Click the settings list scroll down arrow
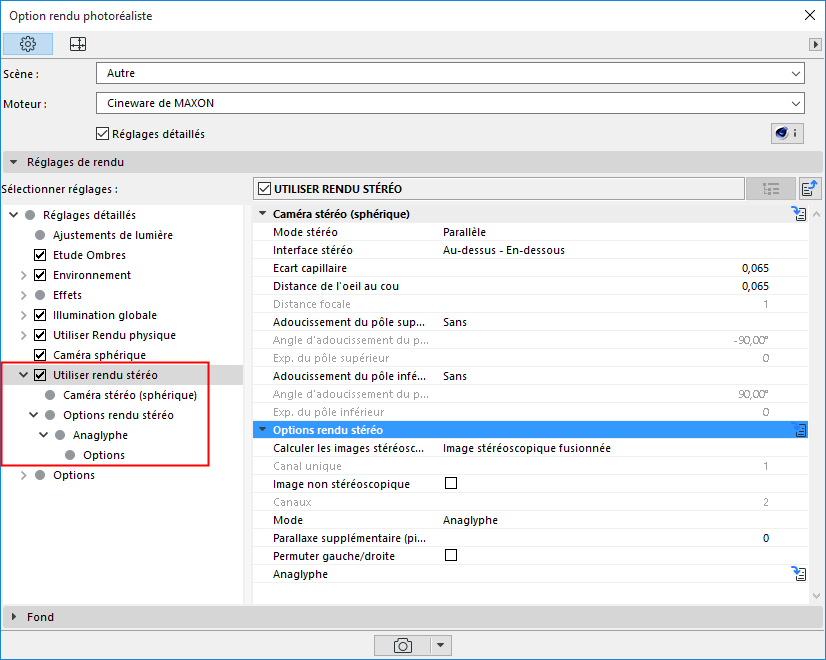The width and height of the screenshot is (826, 660). [817, 596]
